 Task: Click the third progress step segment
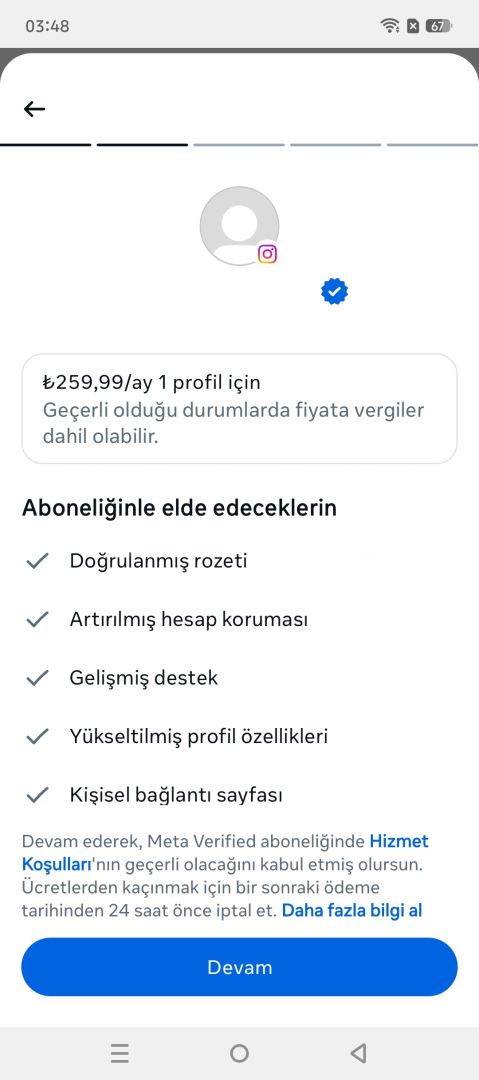pyautogui.click(x=239, y=145)
